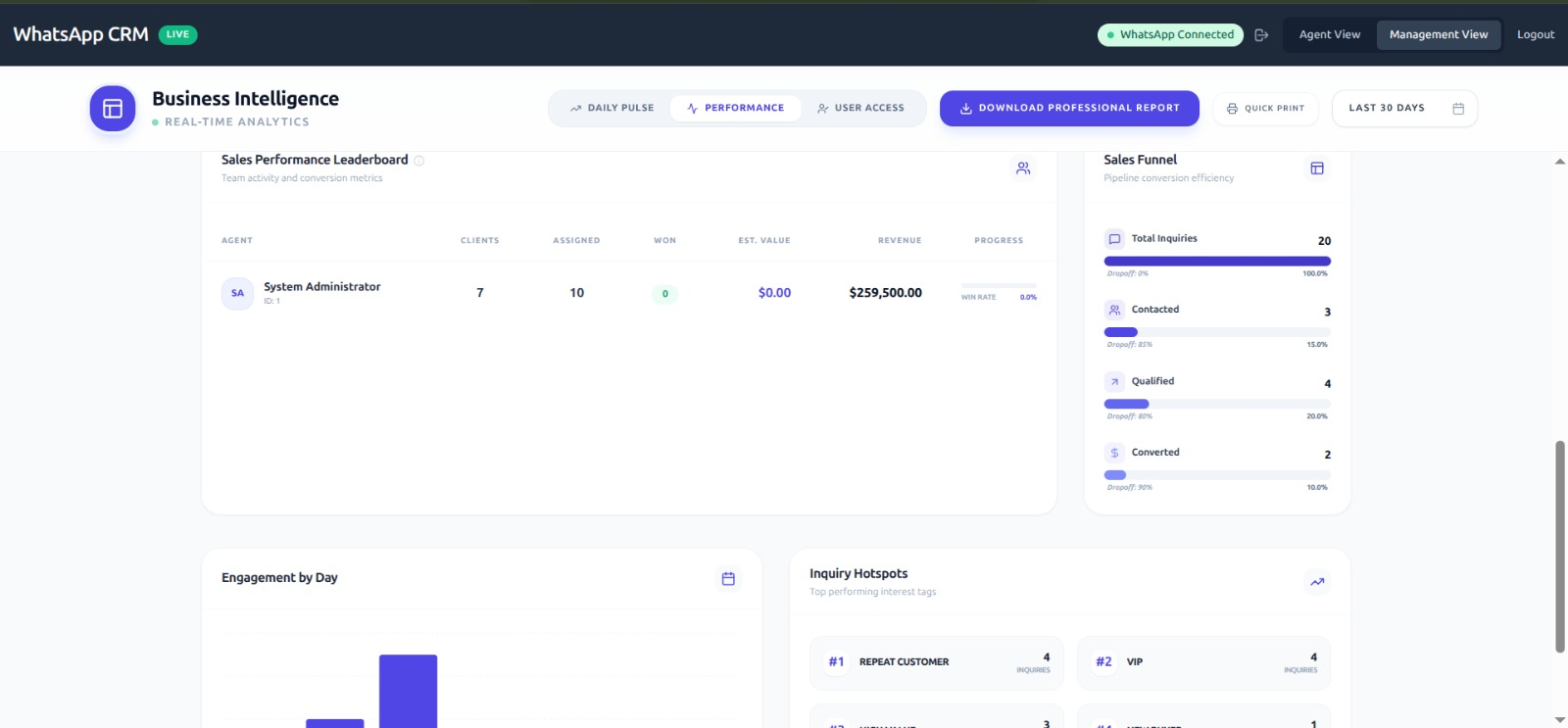
Task: Click the scrollbar down arrow
Action: point(1560,720)
